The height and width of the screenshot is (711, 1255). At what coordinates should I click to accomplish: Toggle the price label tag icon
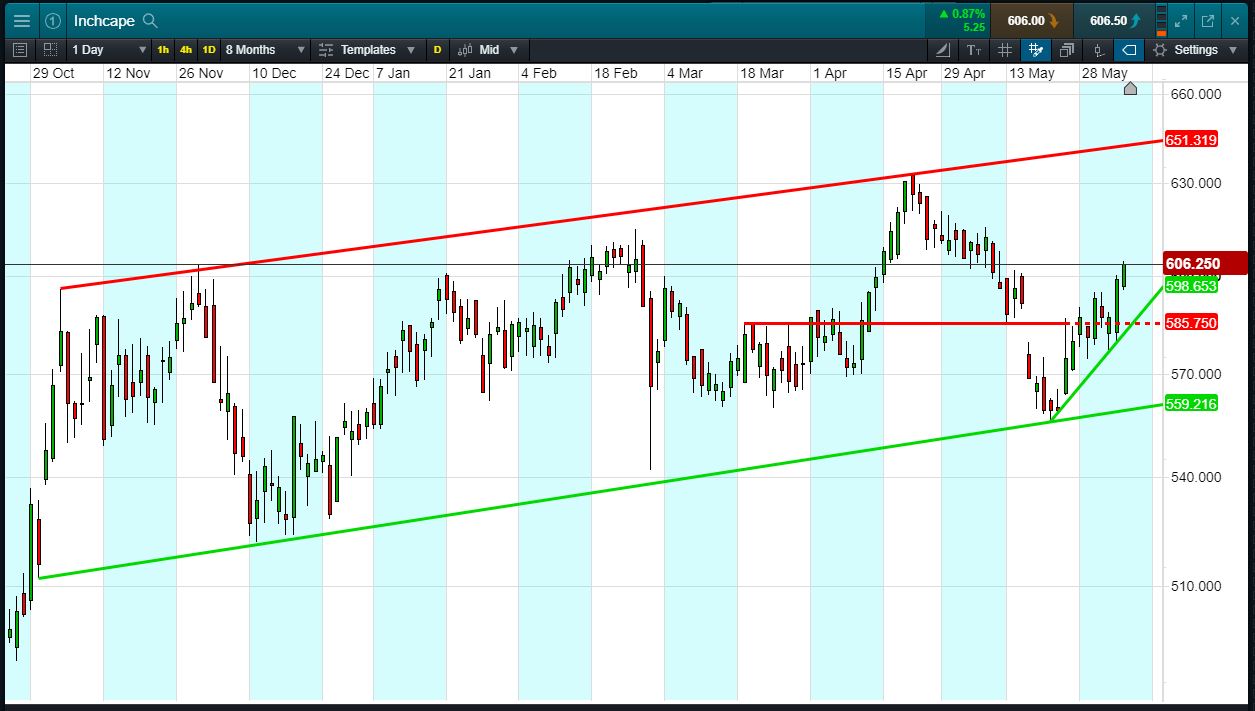pos(1128,49)
